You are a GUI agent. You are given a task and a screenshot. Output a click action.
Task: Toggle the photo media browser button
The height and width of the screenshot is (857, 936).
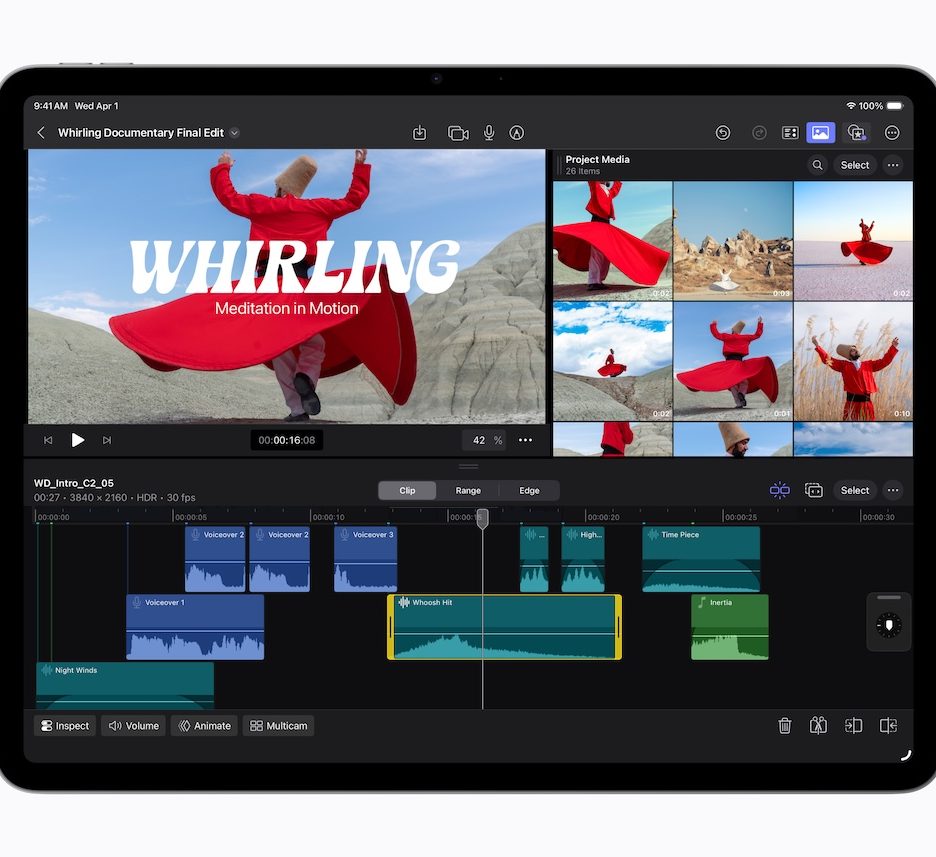coord(820,133)
